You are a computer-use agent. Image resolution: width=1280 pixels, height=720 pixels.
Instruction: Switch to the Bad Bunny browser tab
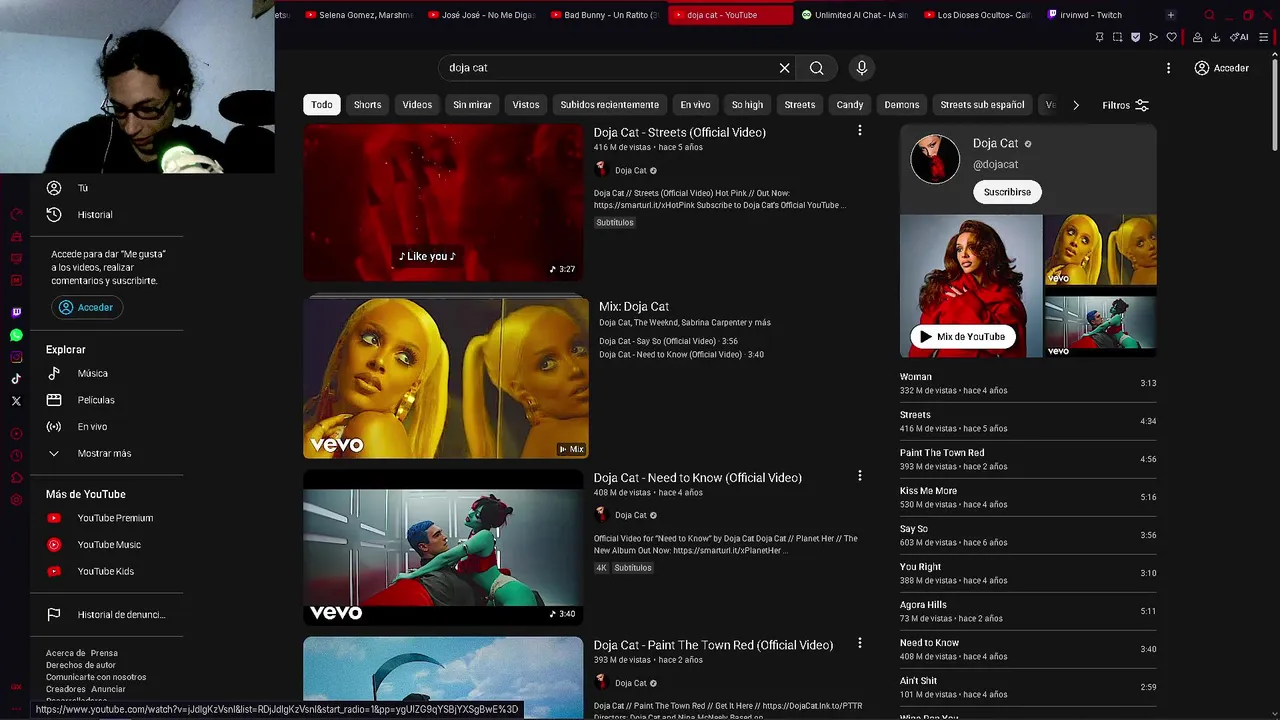[x=608, y=15]
